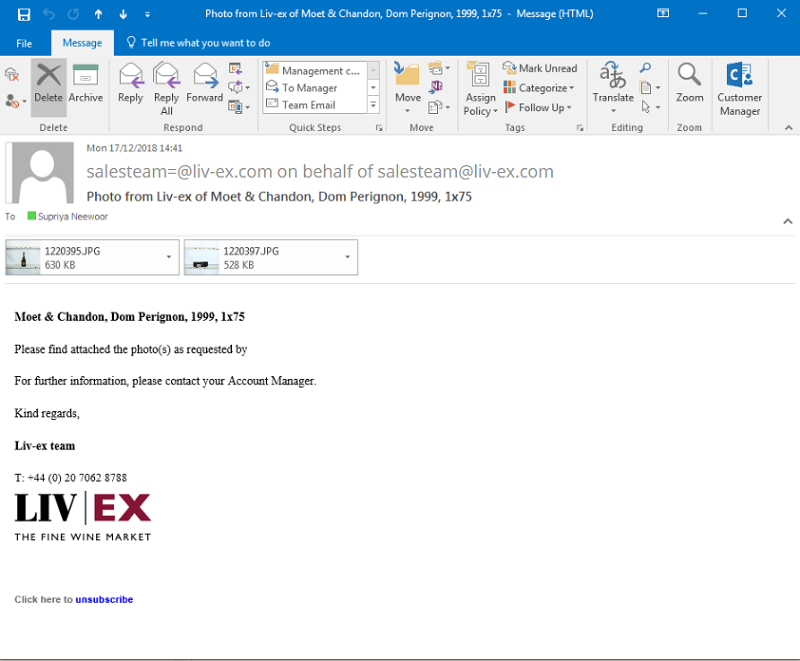800x661 pixels.
Task: Open the Junk dropdown
Action: click(16, 101)
